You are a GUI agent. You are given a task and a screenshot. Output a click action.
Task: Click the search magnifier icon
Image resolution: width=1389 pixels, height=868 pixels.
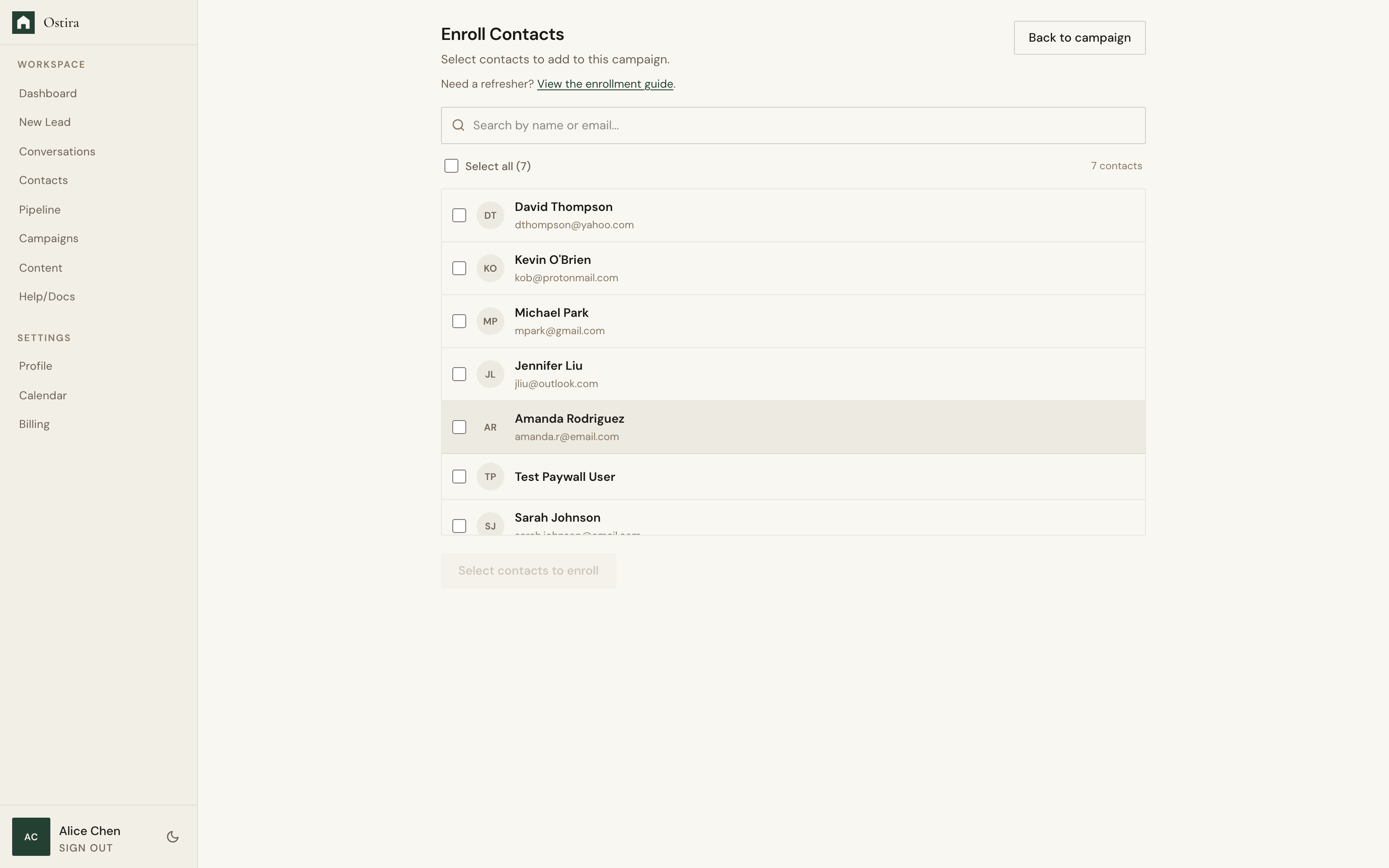(x=459, y=125)
